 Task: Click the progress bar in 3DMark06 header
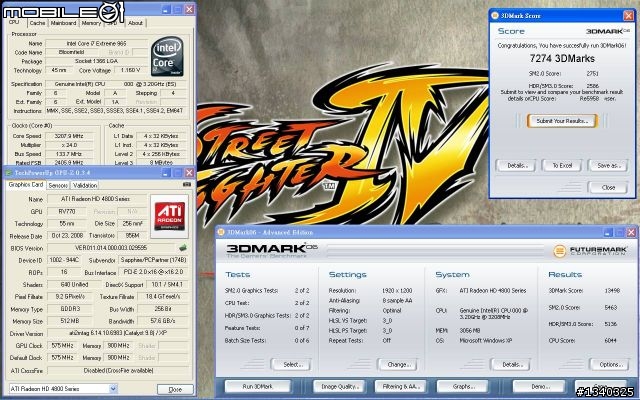(436, 251)
